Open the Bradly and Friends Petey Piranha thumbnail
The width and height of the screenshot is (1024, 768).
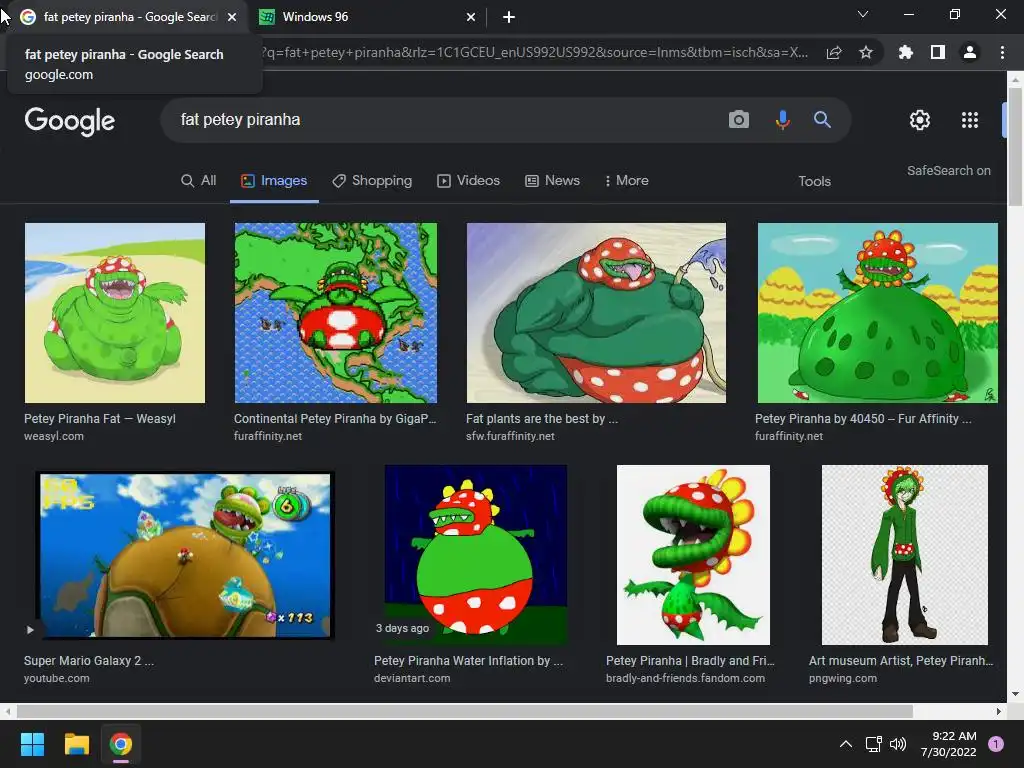pyautogui.click(x=693, y=555)
